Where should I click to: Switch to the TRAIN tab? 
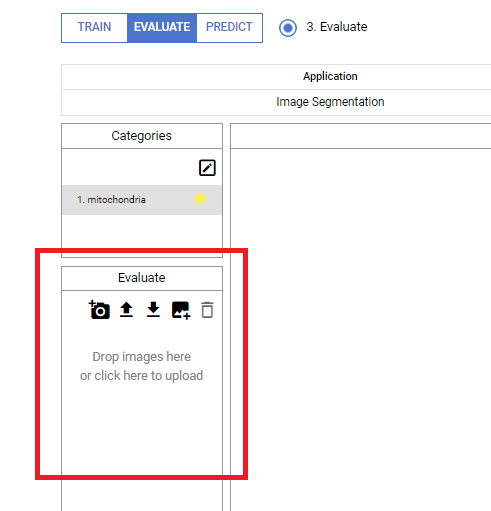[94, 27]
